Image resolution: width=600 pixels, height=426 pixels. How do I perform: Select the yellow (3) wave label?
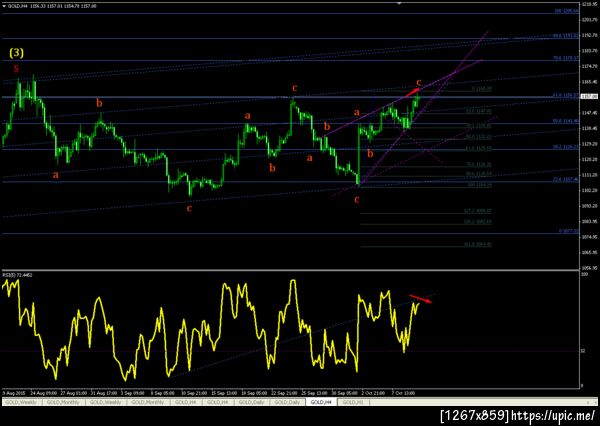16,52
